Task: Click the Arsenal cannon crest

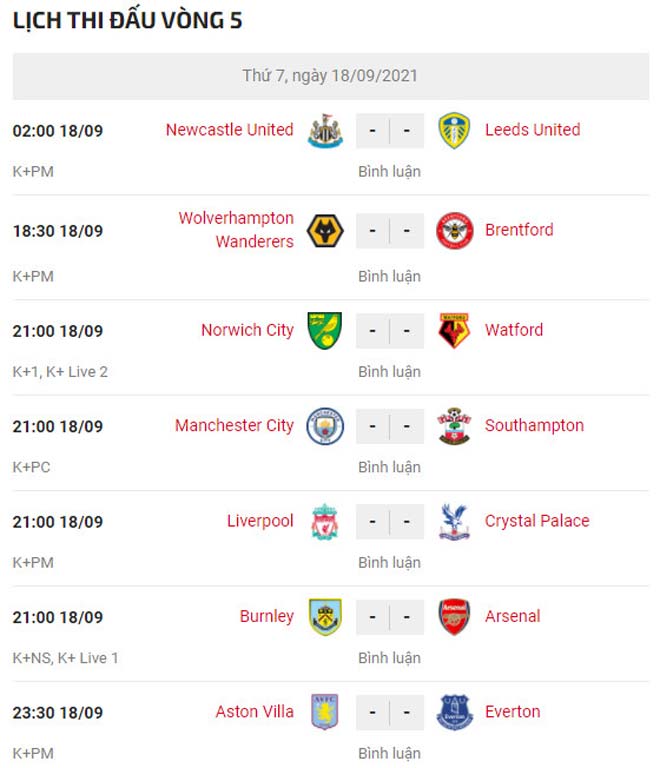Action: (x=454, y=617)
